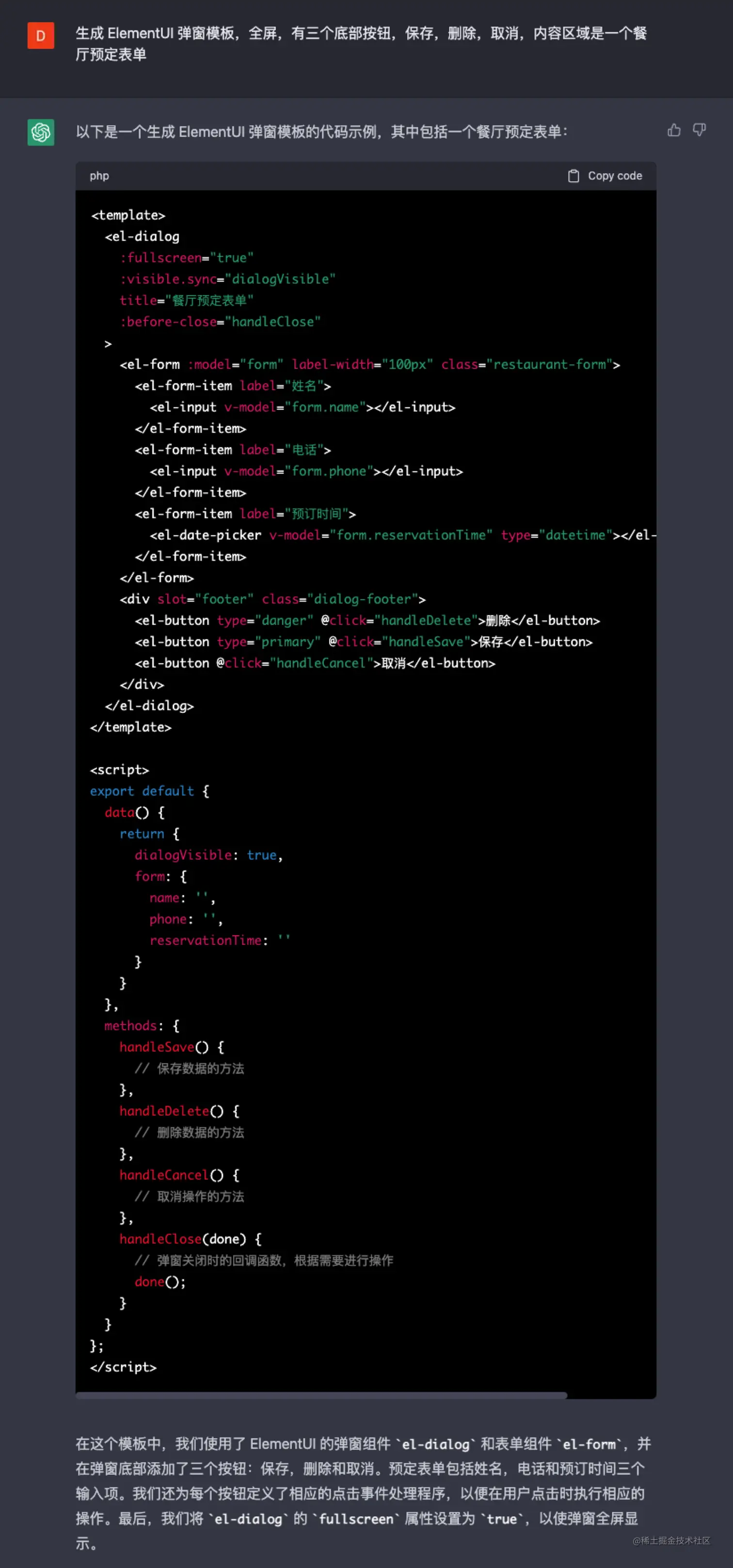Click the el-date-picker form.reservationTime line
Screen dimensions: 733x1568
click(403, 534)
